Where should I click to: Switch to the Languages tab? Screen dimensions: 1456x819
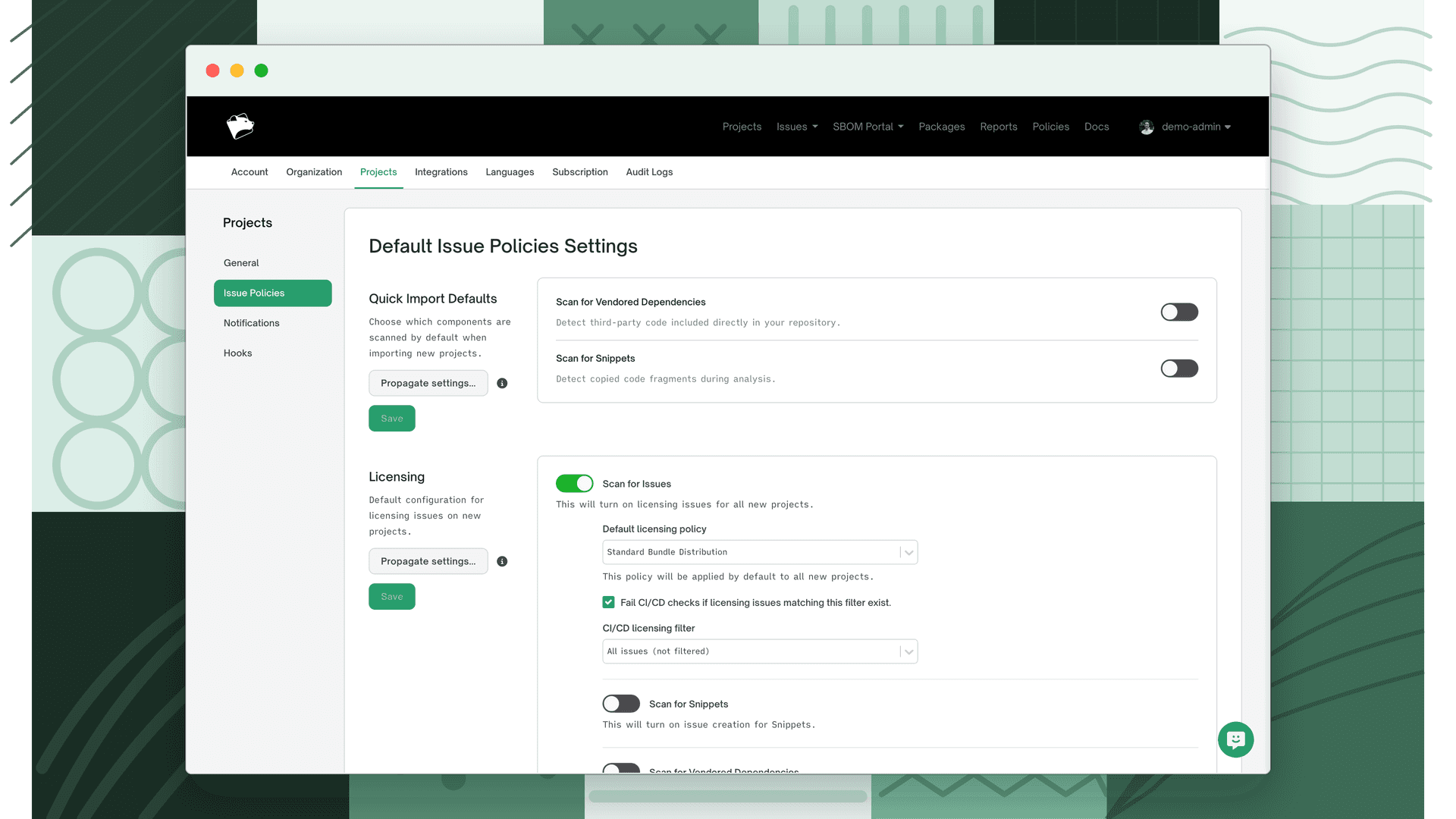tap(510, 172)
